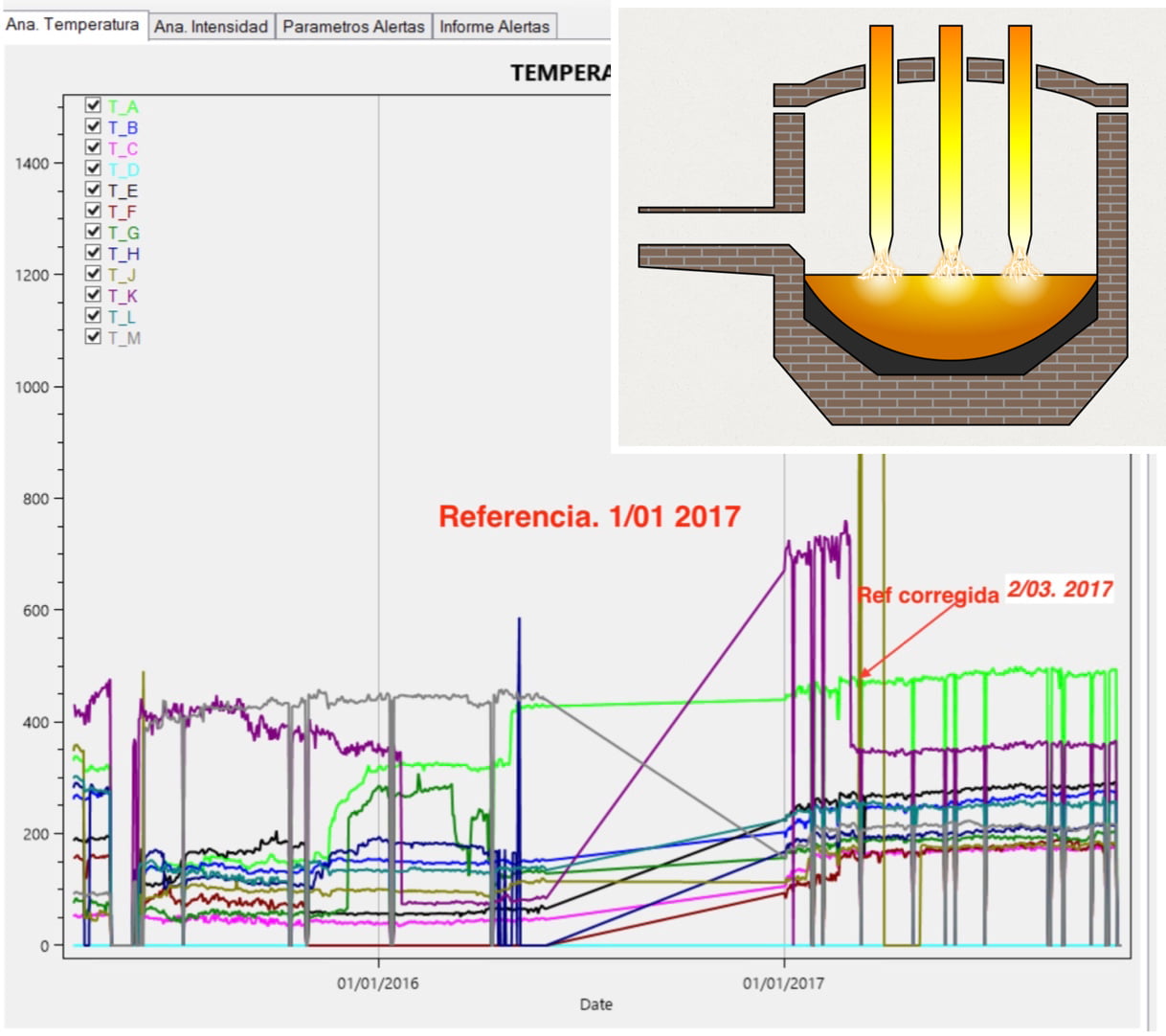Switch to the Ana. Temperatura tab
The image size is (1166, 1036).
coord(73,25)
